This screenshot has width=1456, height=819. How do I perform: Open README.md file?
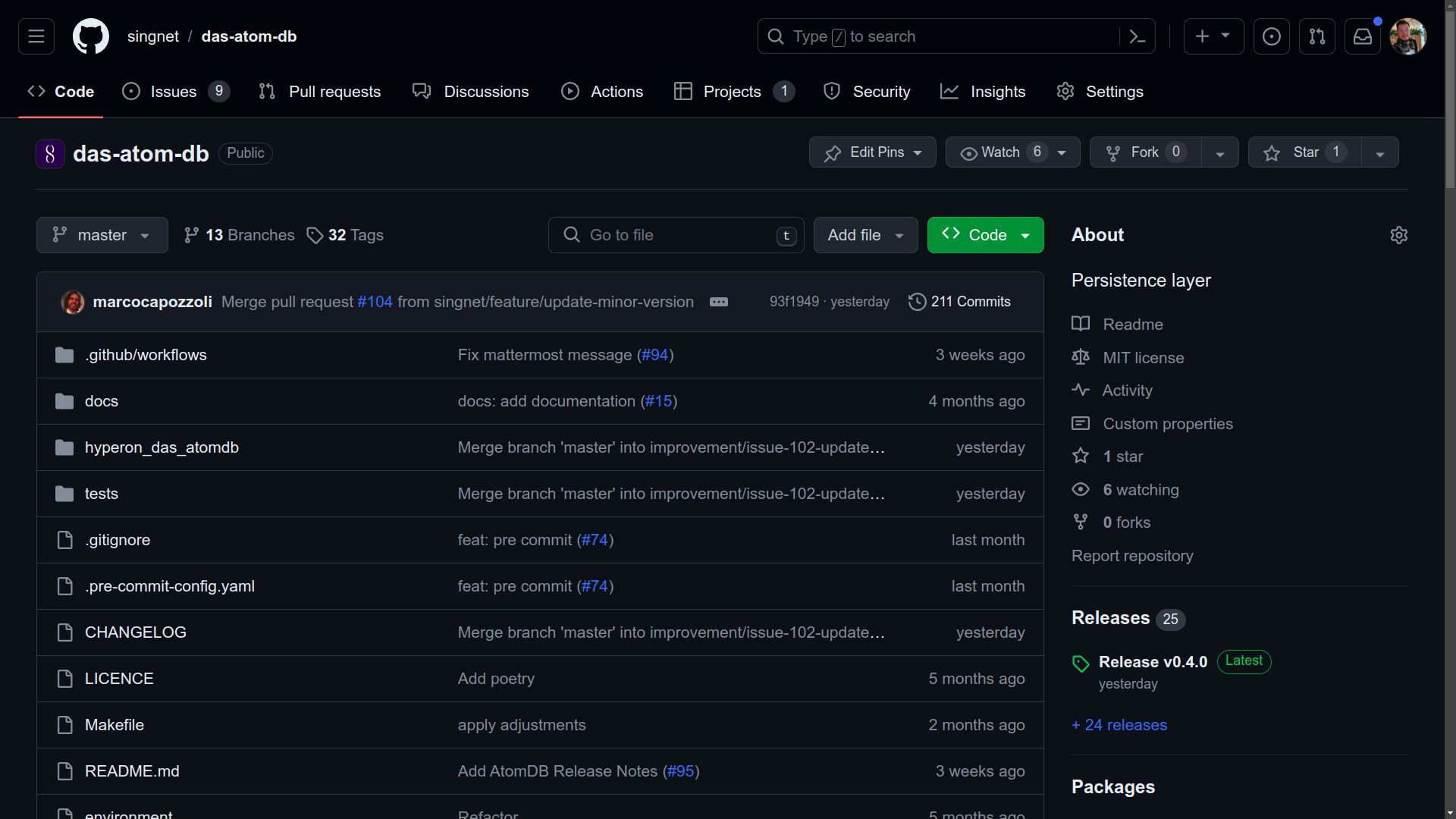(x=132, y=771)
